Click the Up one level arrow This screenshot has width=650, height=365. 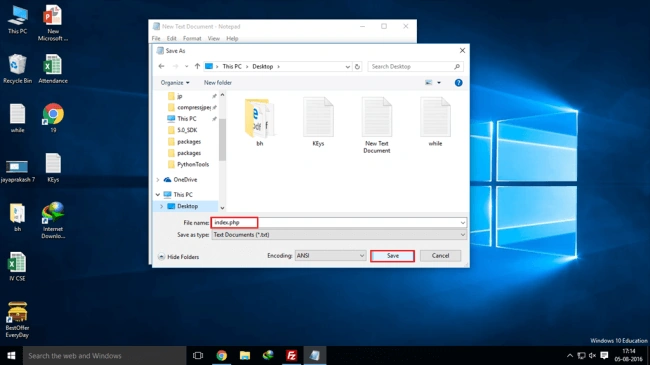197,66
